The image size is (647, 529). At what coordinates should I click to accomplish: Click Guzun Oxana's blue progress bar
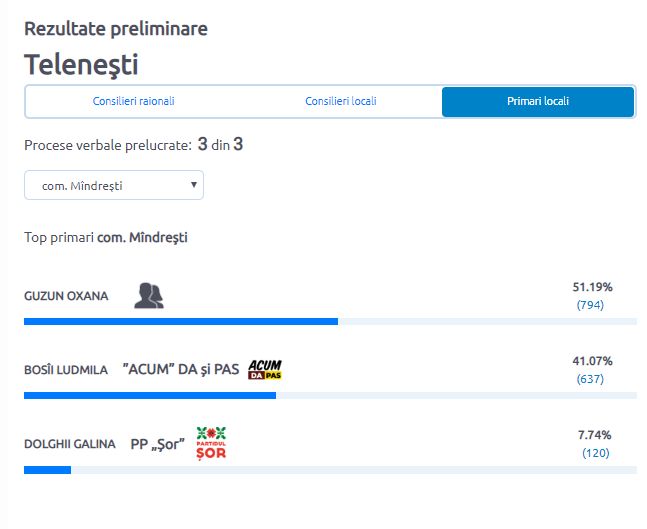coord(181,321)
